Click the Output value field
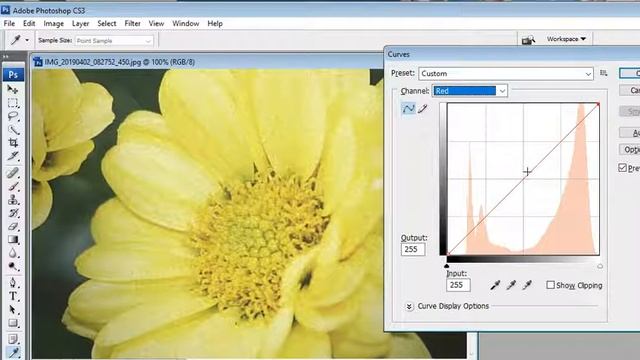The image size is (640, 360). [413, 249]
